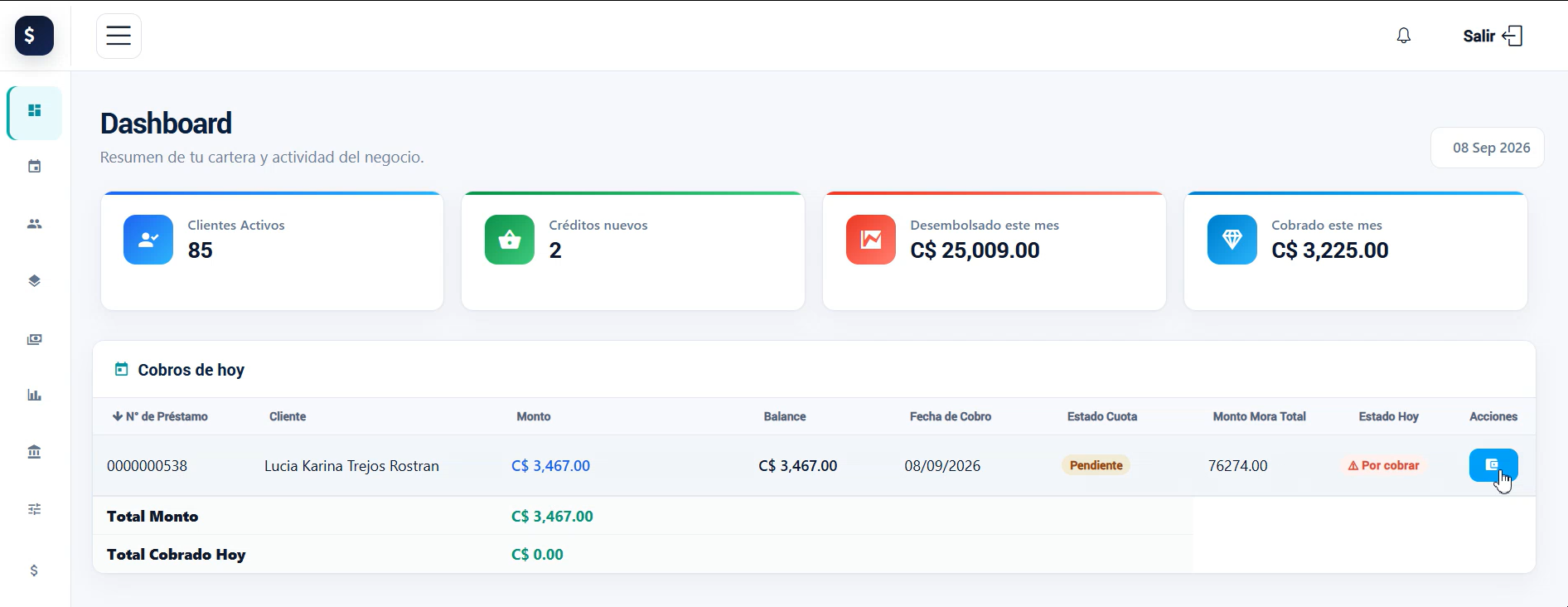Screen dimensions: 1568x607
Task: Click the Pendiente status badge
Action: tap(1096, 465)
